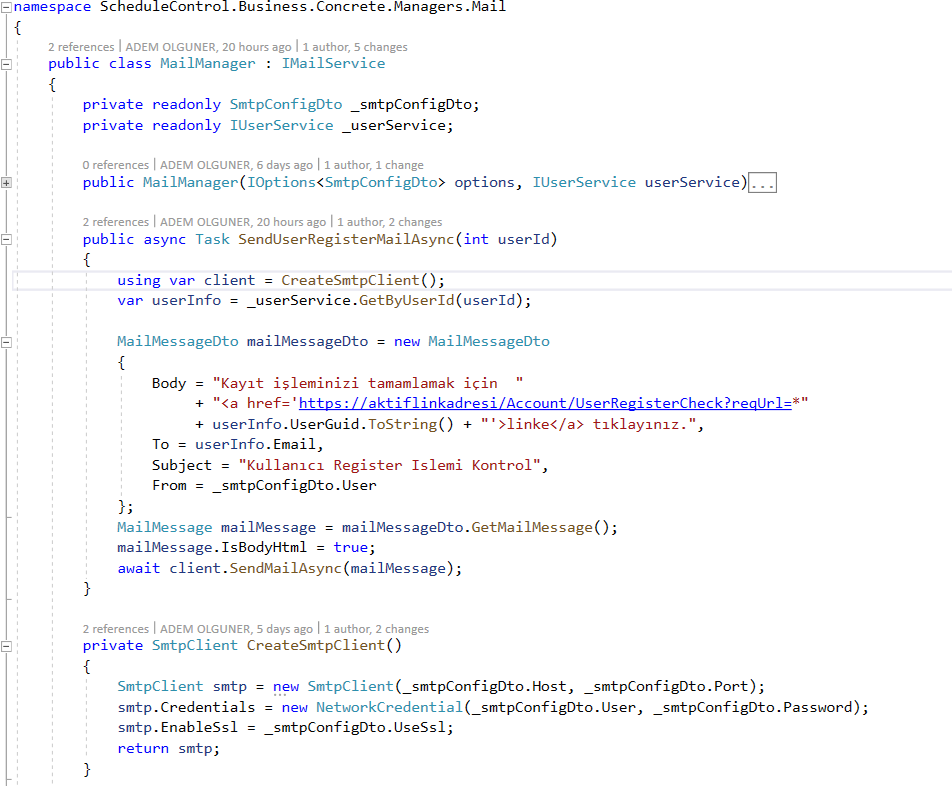Show the '0 references' CodeLens for the constructor
The height and width of the screenshot is (786, 952).
[115, 165]
